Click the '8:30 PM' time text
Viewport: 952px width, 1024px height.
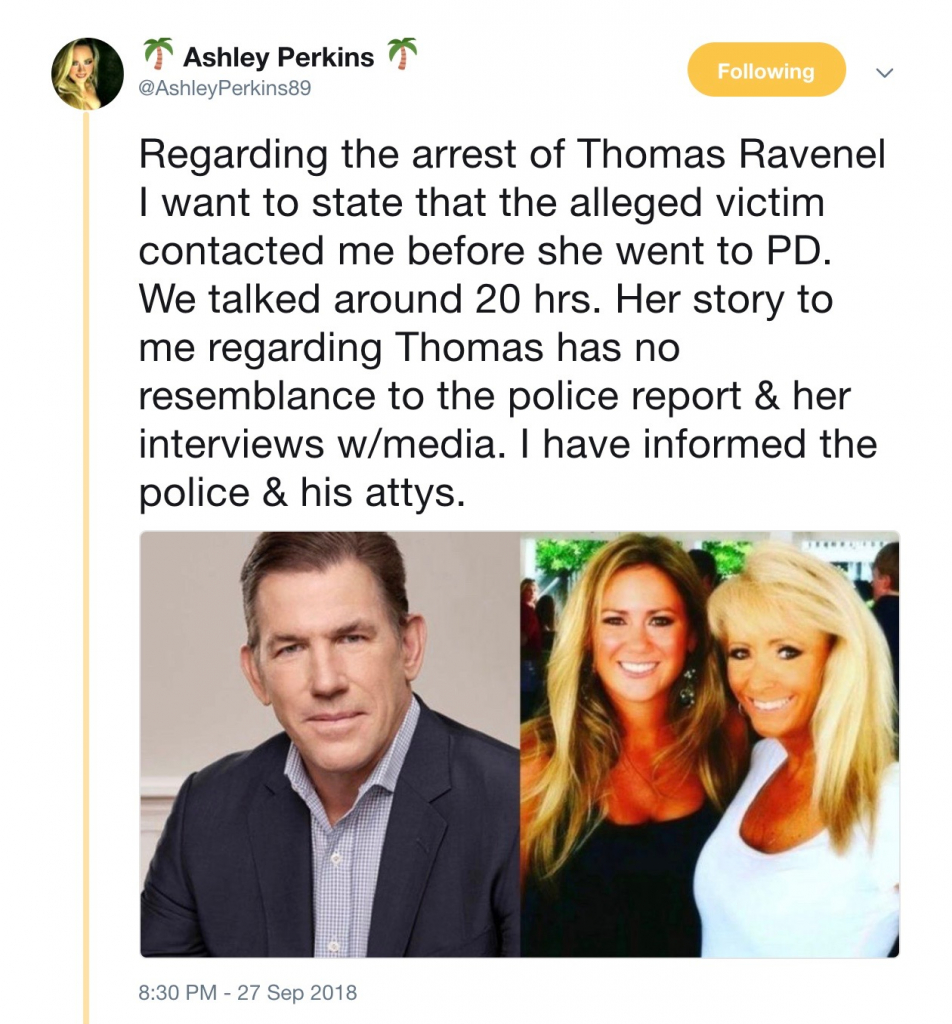177,993
